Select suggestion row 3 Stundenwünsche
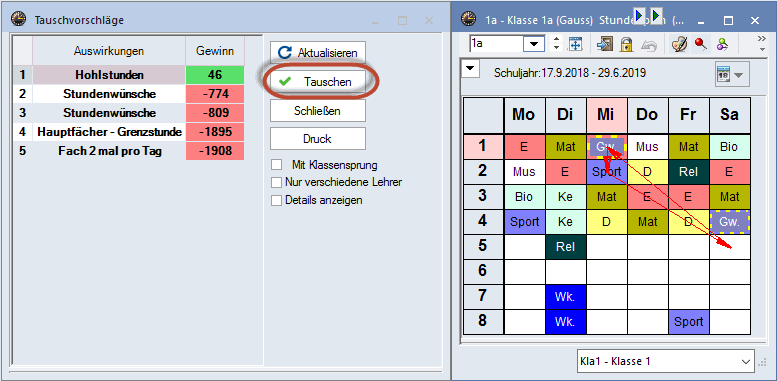The image size is (777, 381). tap(129, 113)
